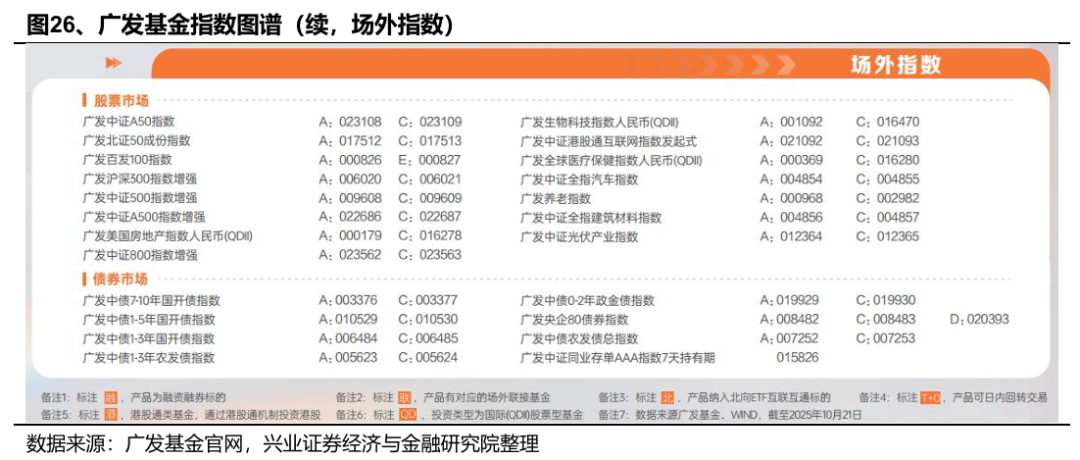Click the 港 badge in footnote 5
Screen dimensions: 1080x460
pos(110,414)
